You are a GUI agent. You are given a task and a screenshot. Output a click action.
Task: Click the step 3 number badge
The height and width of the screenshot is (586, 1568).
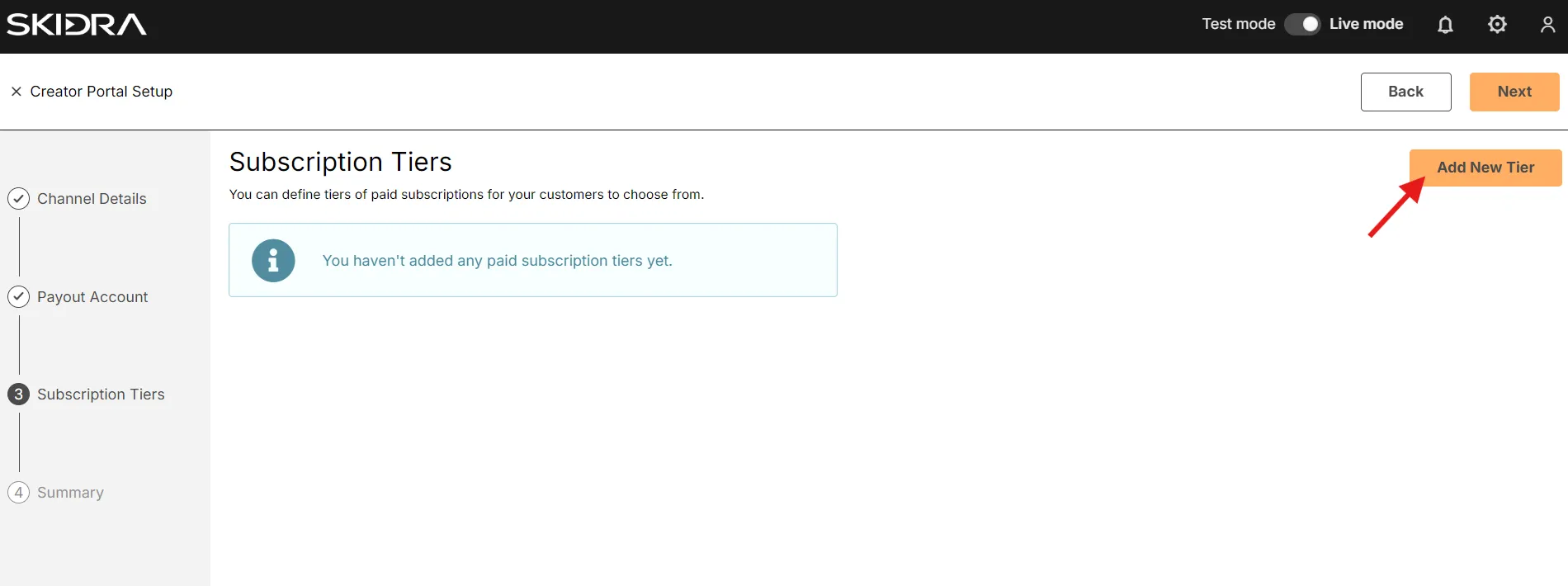(x=18, y=395)
